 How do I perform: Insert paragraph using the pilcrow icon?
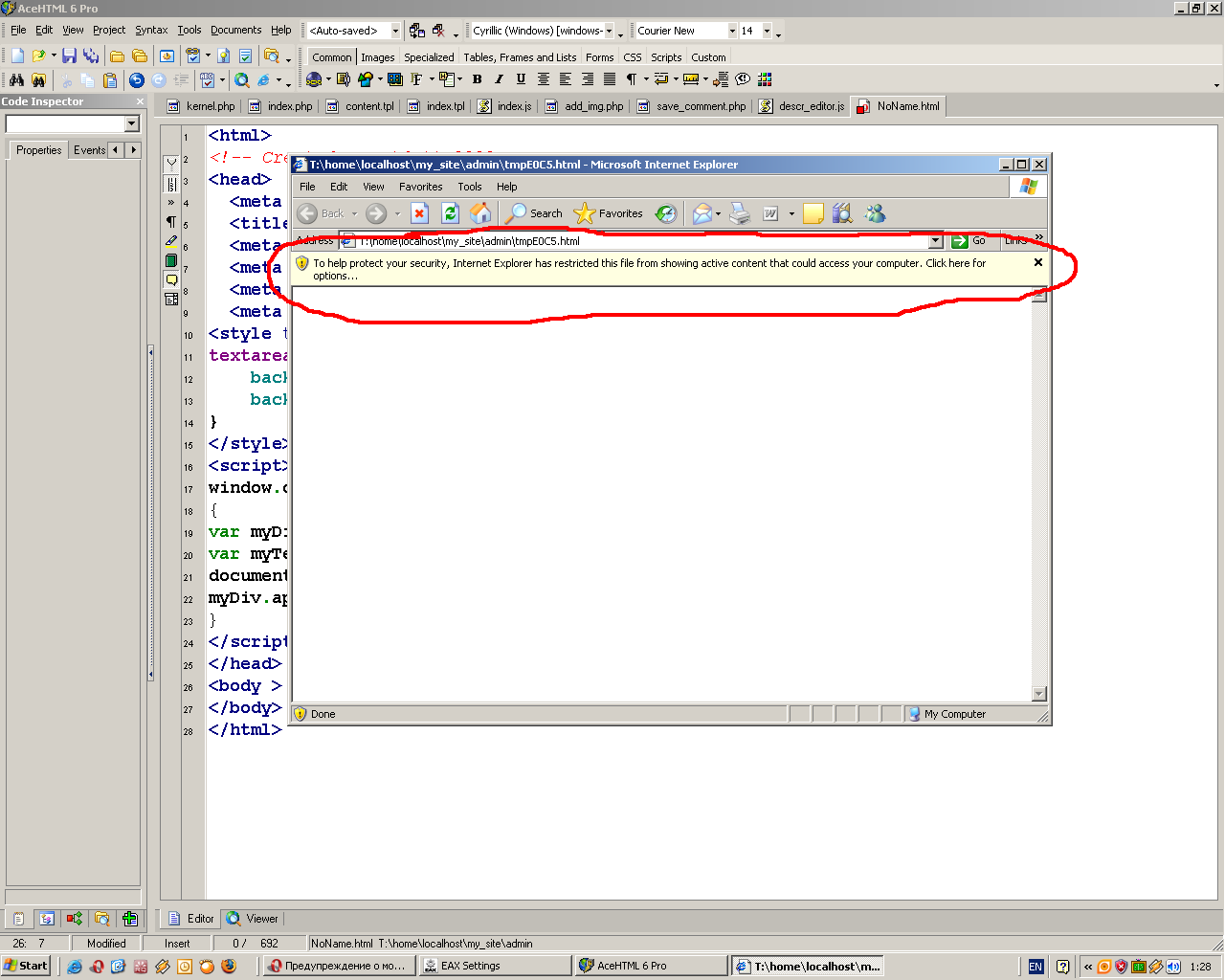pyautogui.click(x=631, y=79)
